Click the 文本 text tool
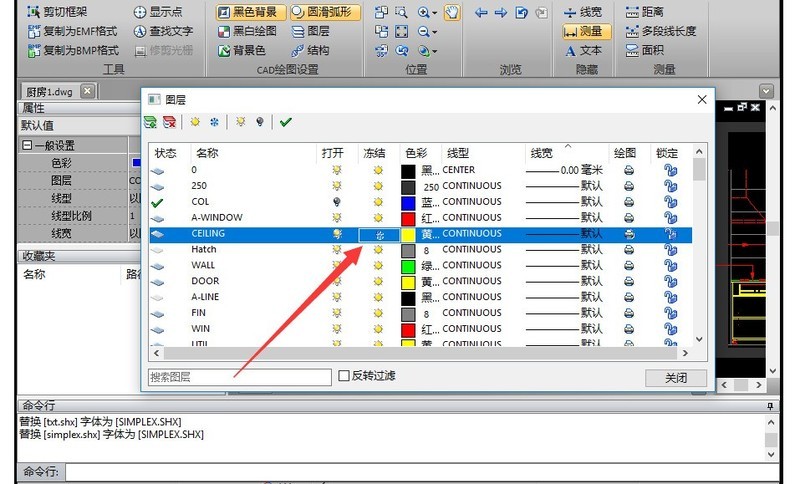Screen dimensions: 800x484 pyautogui.click(x=583, y=50)
